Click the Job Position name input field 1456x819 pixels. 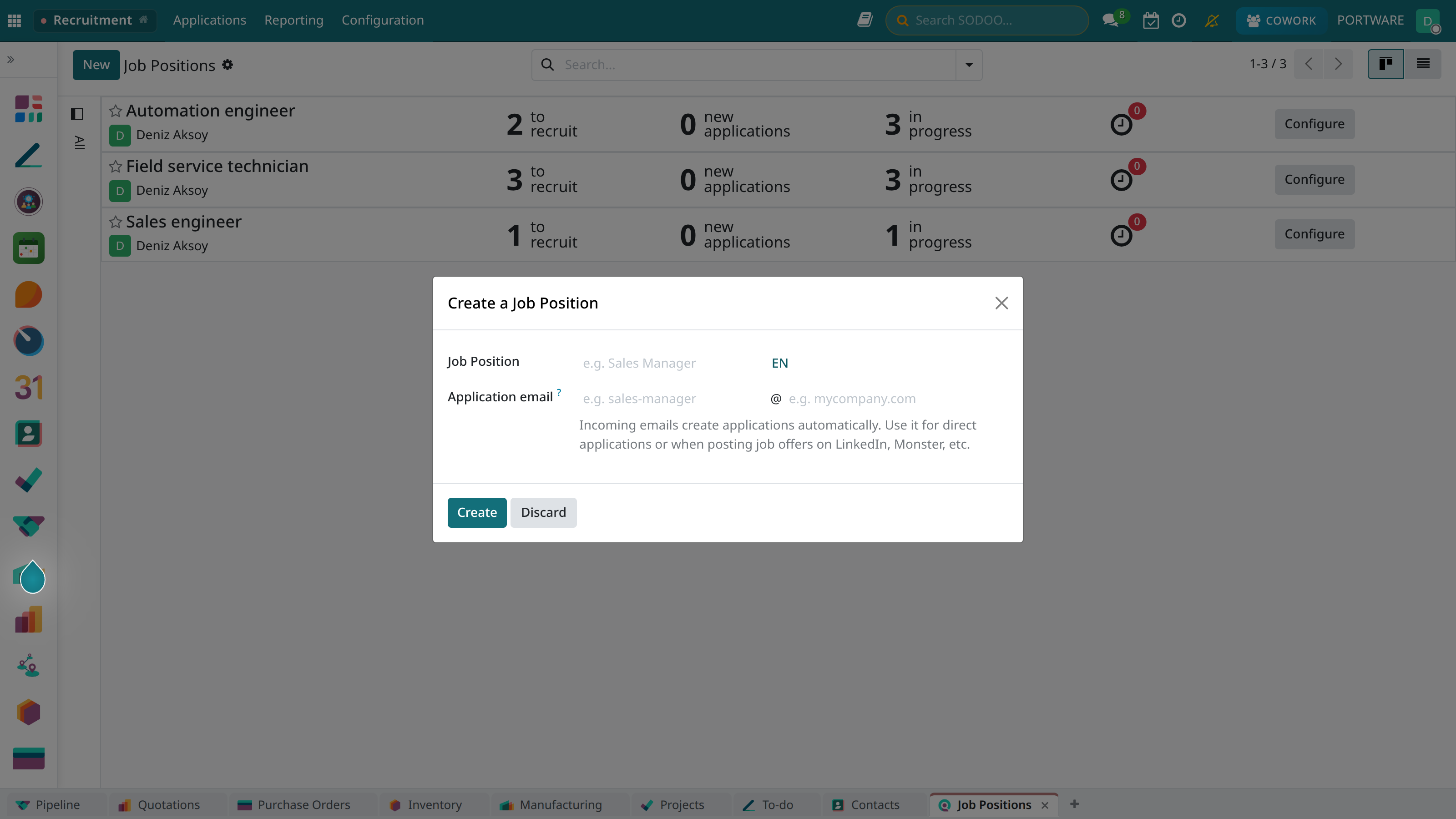(669, 364)
